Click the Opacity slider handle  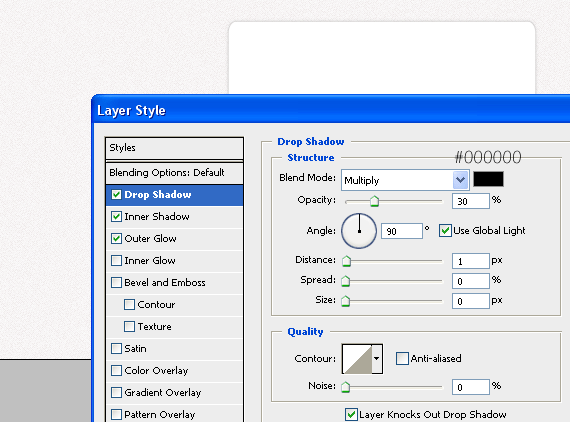pos(374,201)
